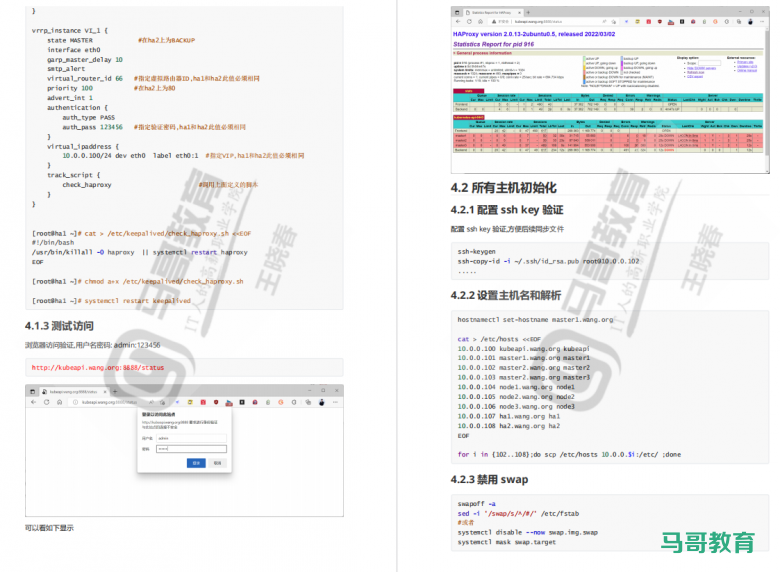Open the http://kubeapi.wang.org:8888/status link in the document
780x572 pixels.
coord(97,367)
